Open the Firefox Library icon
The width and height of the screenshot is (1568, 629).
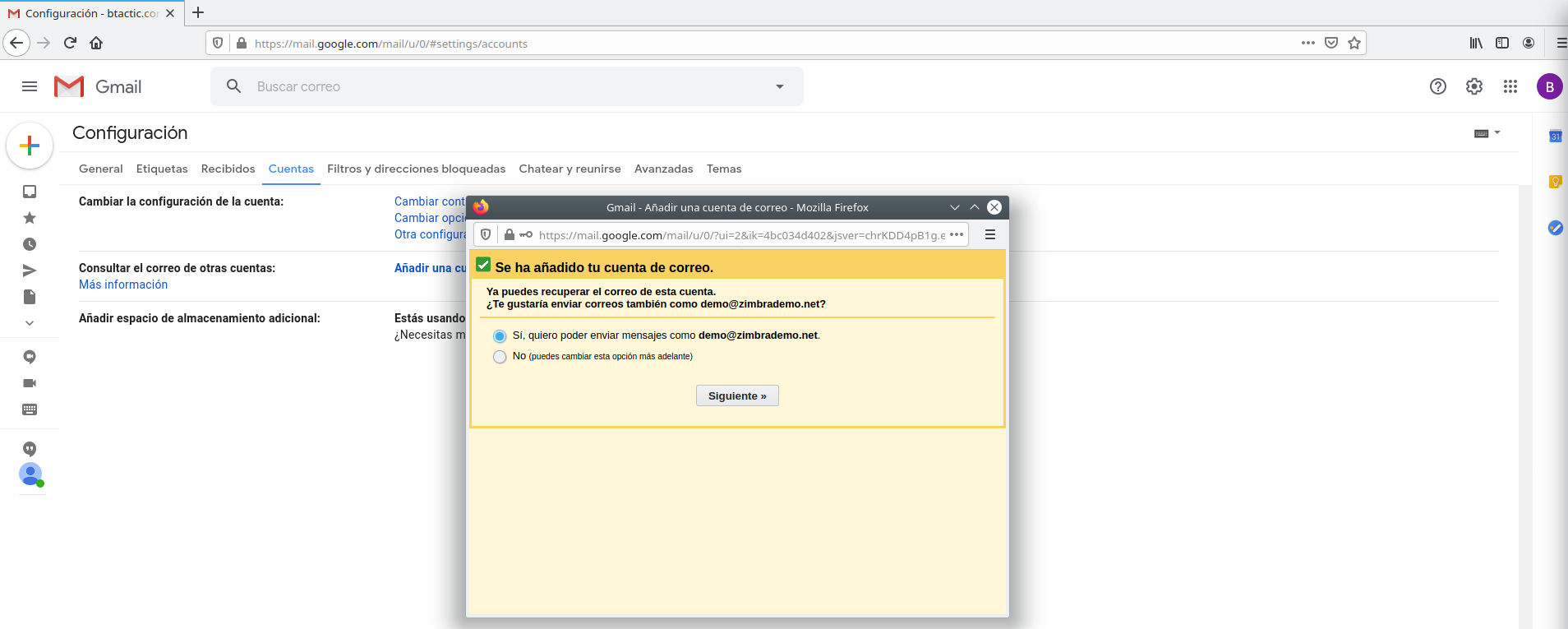pos(1476,43)
